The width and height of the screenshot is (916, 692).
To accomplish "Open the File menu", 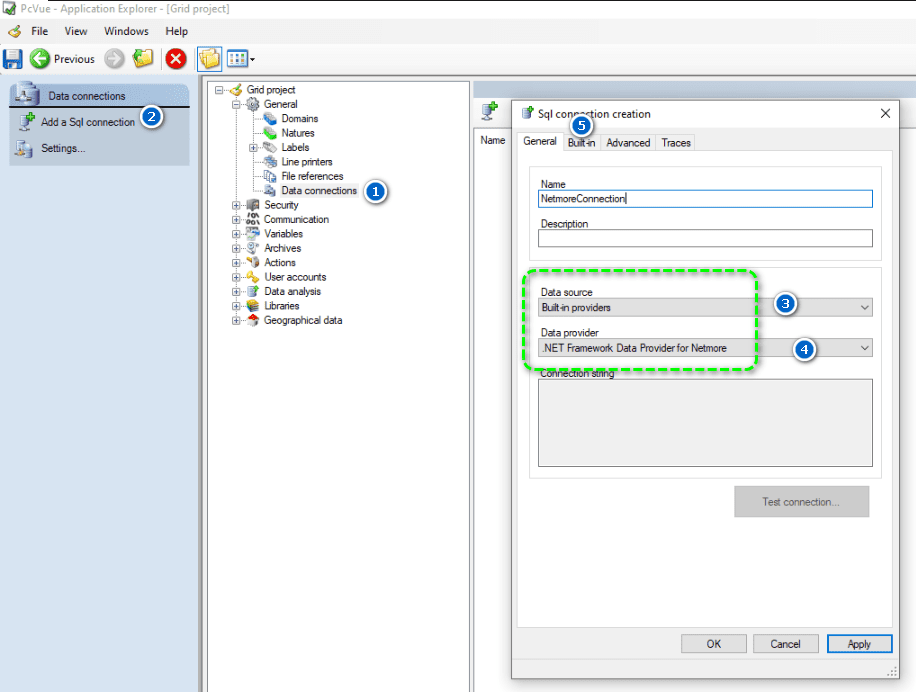I will [40, 31].
